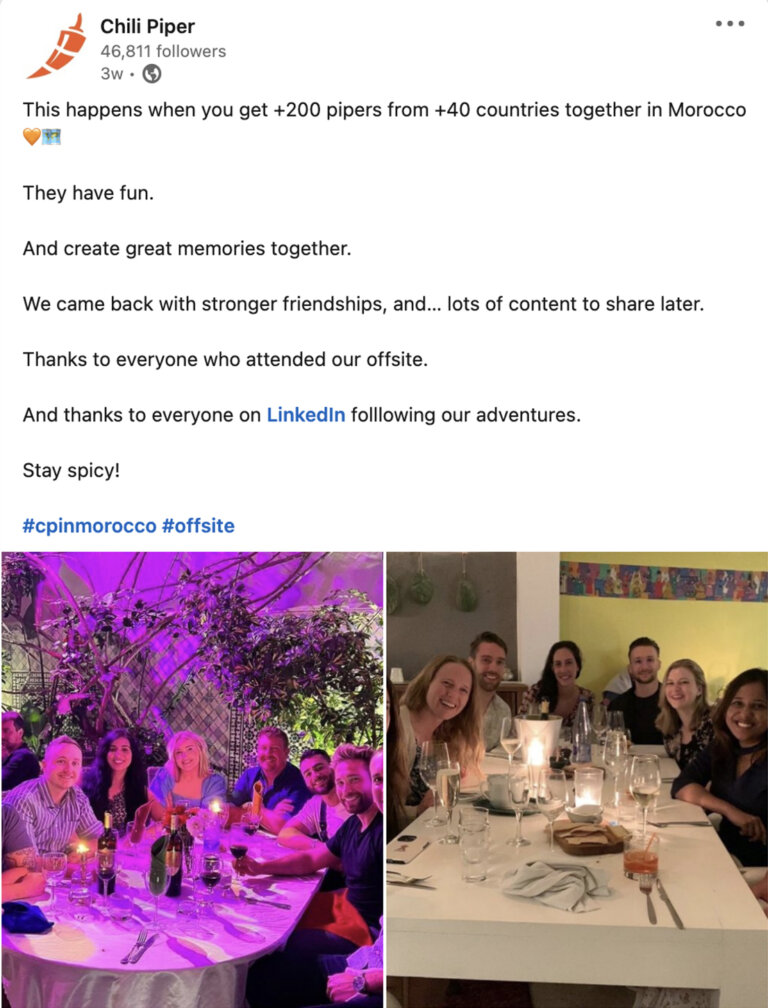Screen dimensions: 768x1008
Task: Click the "following our adventures" text
Action: tap(466, 414)
